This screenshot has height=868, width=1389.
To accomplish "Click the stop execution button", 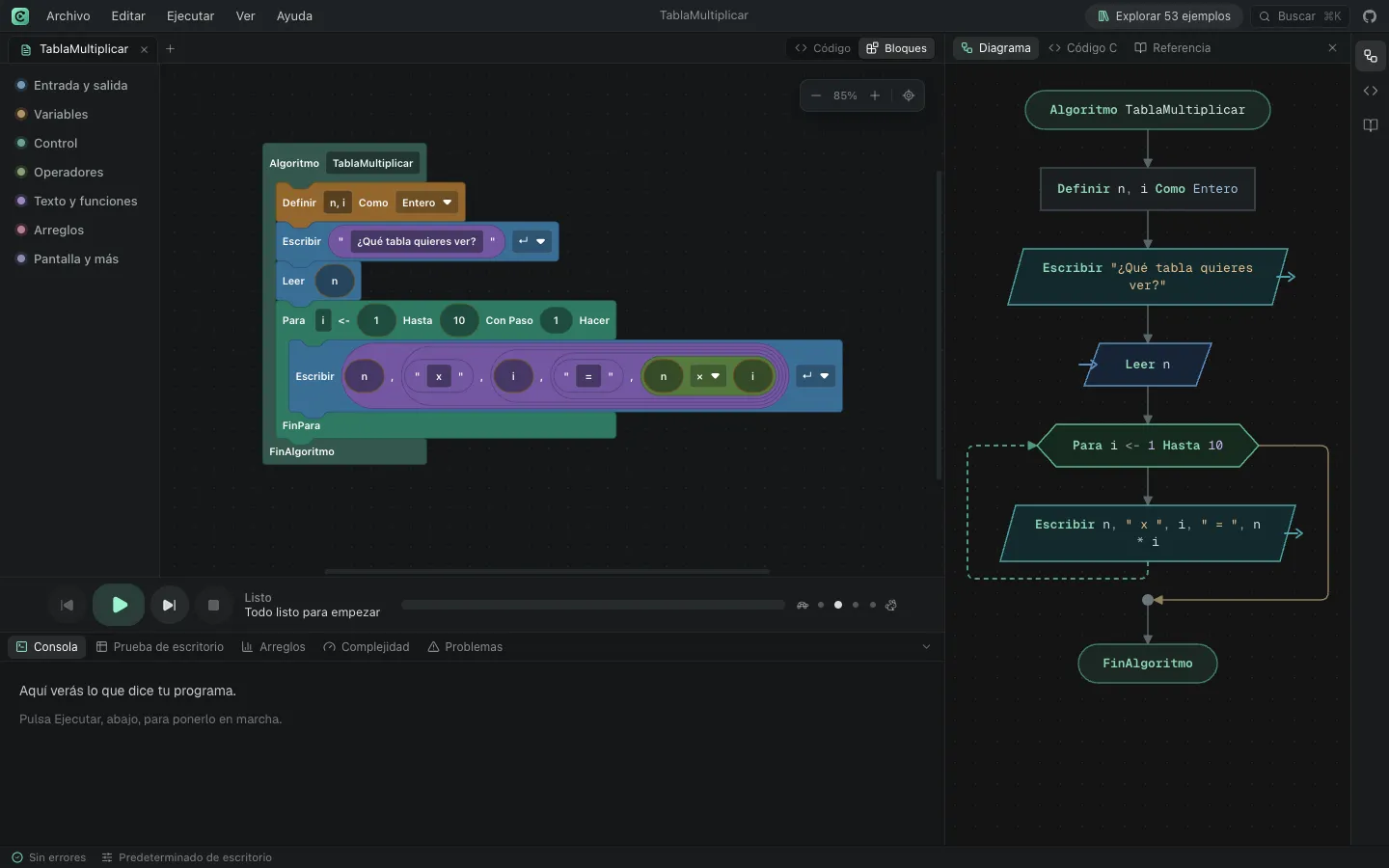I will tap(214, 605).
